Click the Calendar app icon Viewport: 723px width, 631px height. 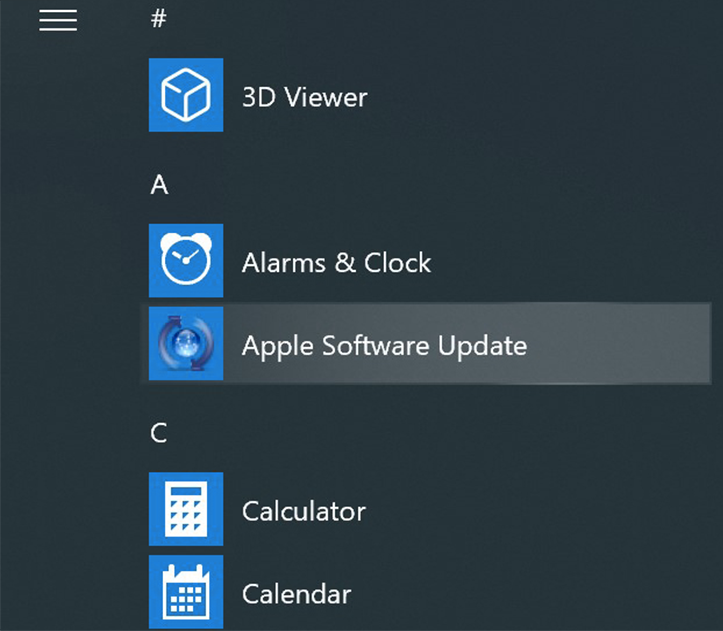(x=186, y=592)
